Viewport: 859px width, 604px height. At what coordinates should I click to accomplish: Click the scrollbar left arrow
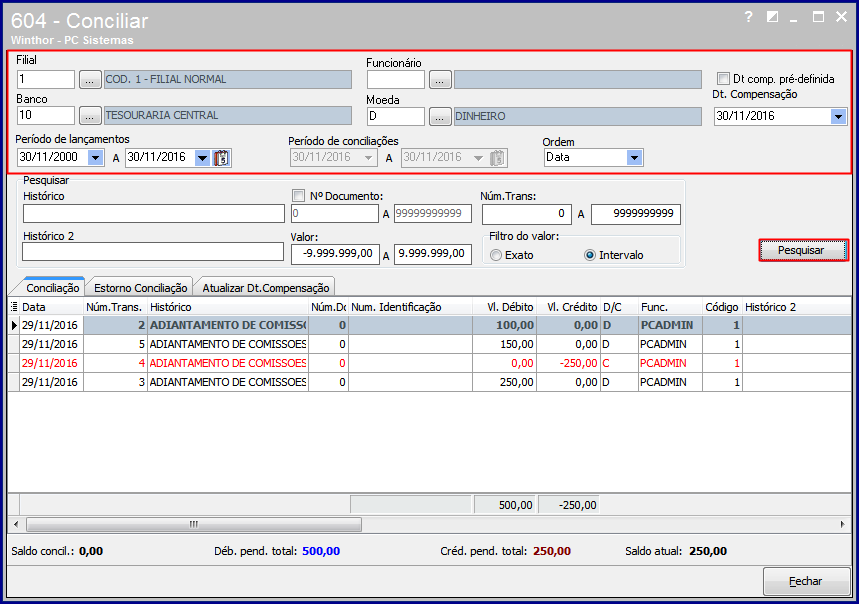pyautogui.click(x=16, y=524)
